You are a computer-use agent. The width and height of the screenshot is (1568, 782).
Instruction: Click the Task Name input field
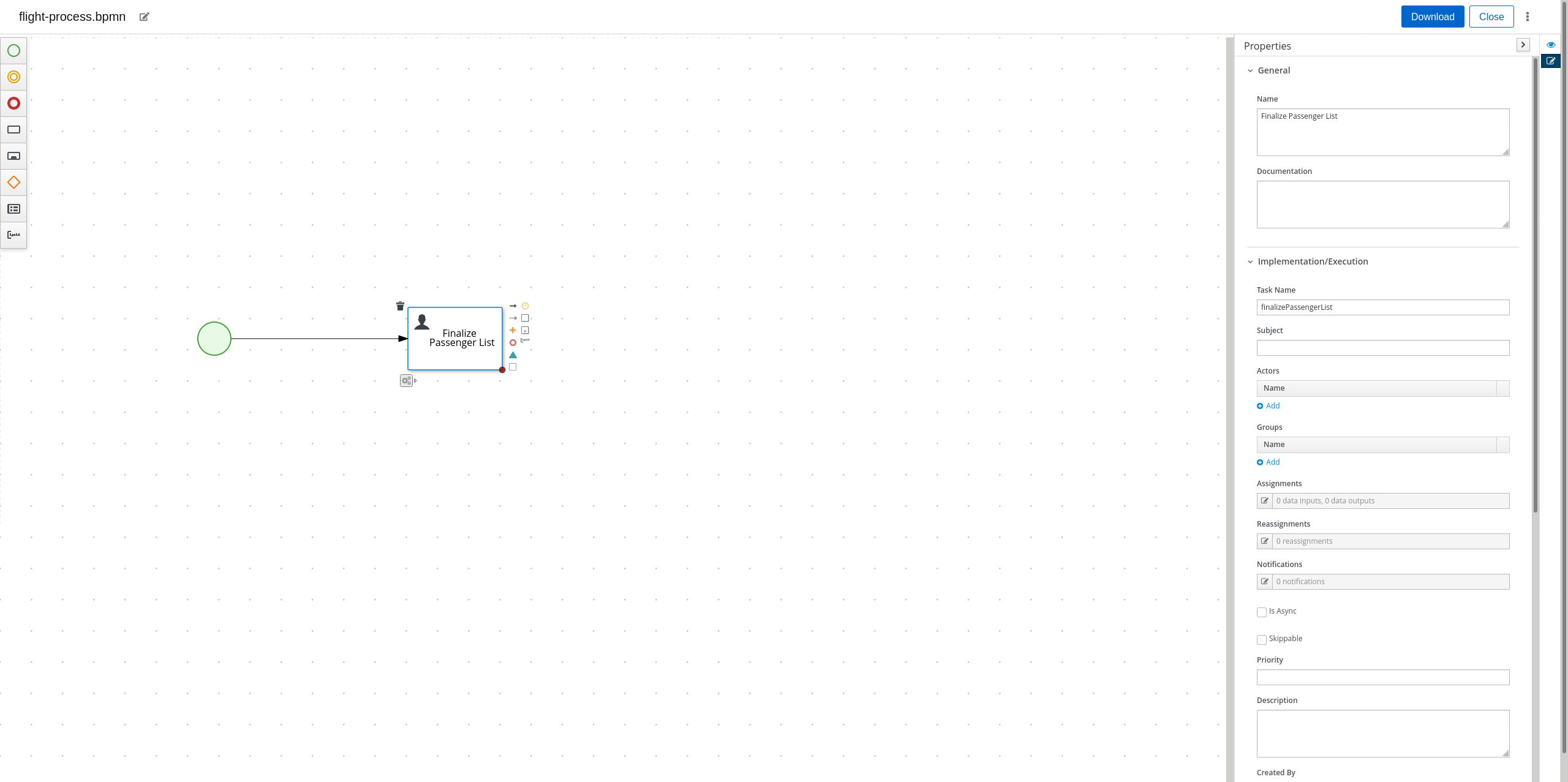[1383, 307]
